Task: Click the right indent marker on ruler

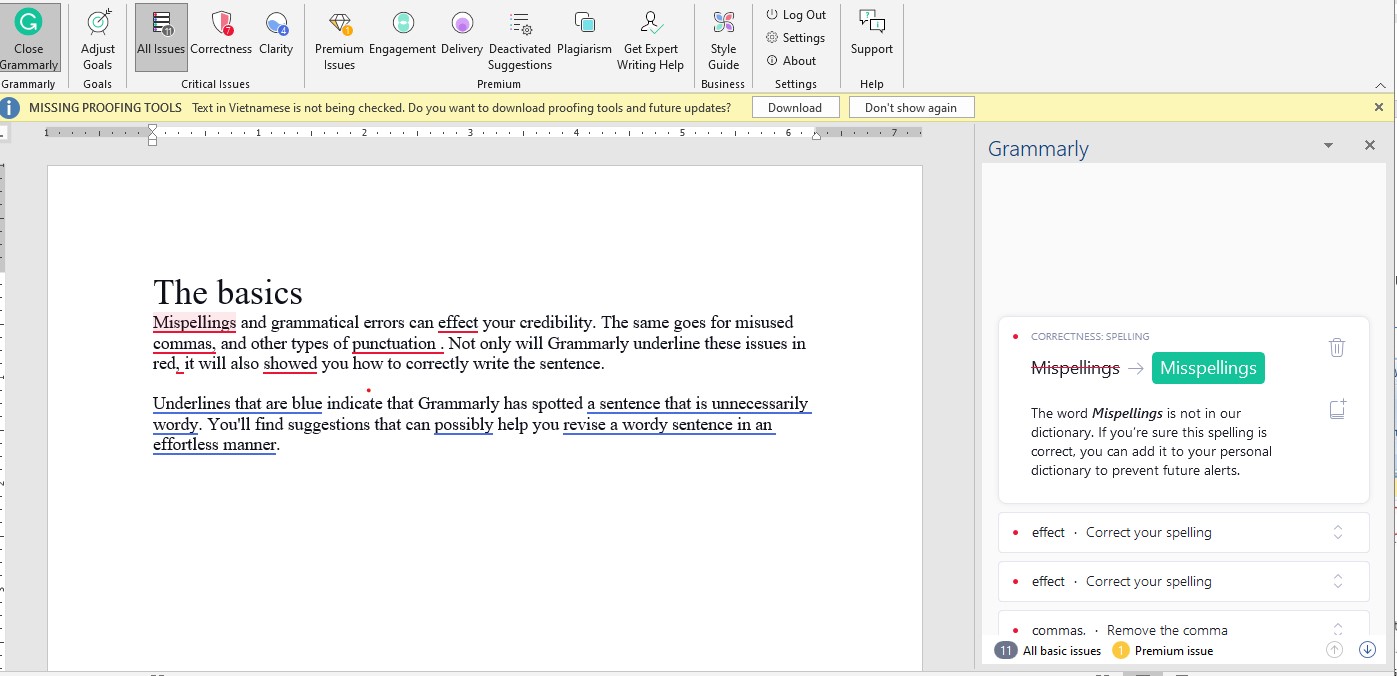Action: pyautogui.click(x=816, y=136)
